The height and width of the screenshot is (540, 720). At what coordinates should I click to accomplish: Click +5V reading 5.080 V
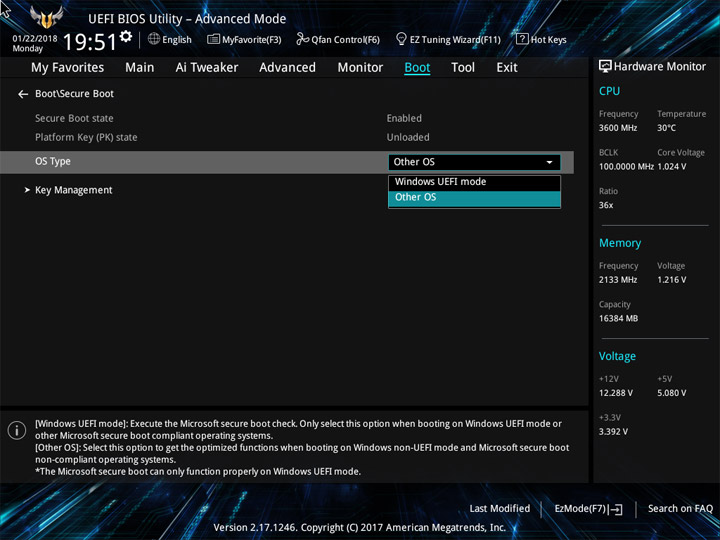(672, 393)
